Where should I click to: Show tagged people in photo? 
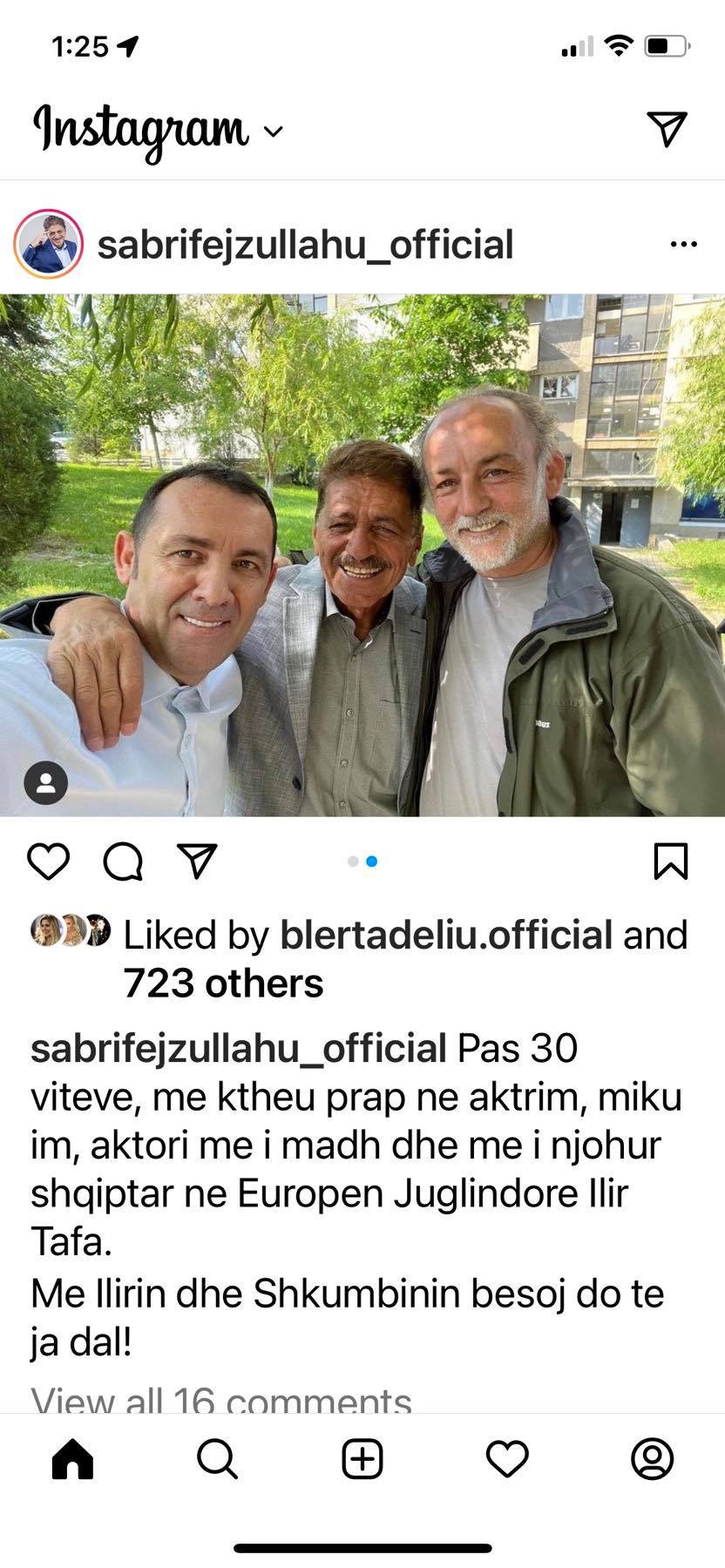[x=46, y=782]
